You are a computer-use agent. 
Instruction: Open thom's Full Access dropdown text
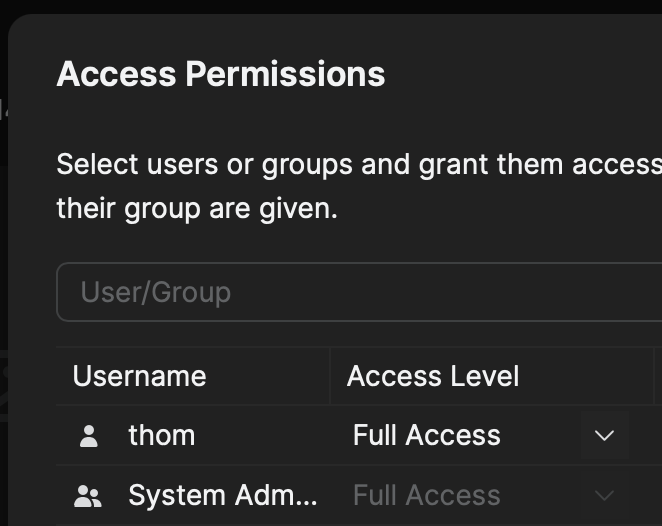coord(427,436)
